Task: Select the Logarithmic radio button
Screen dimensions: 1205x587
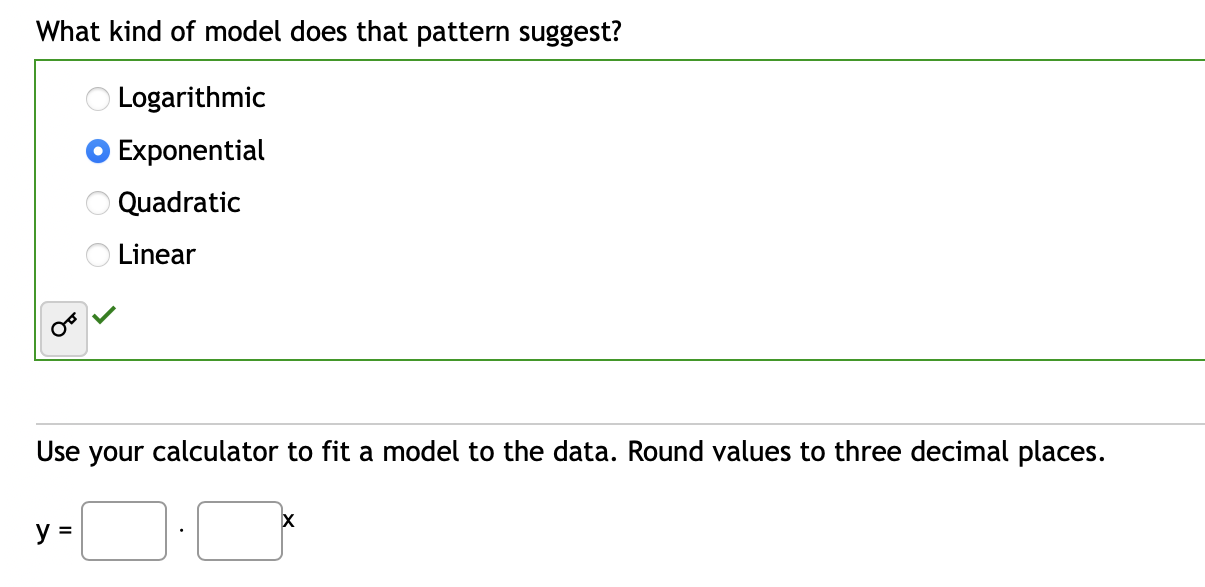Action: click(97, 99)
